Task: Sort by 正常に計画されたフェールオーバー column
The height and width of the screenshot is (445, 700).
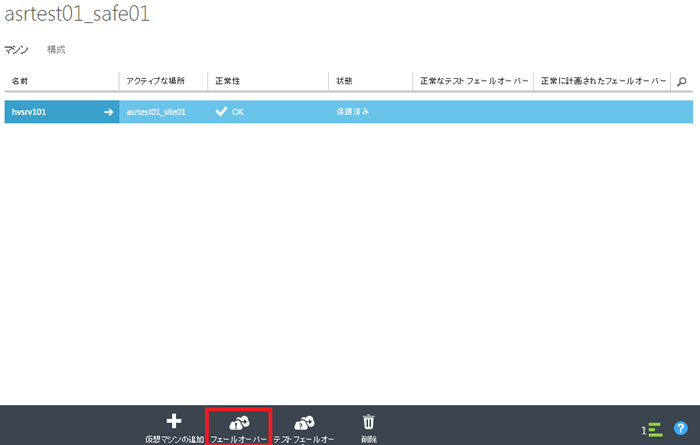Action: (602, 81)
